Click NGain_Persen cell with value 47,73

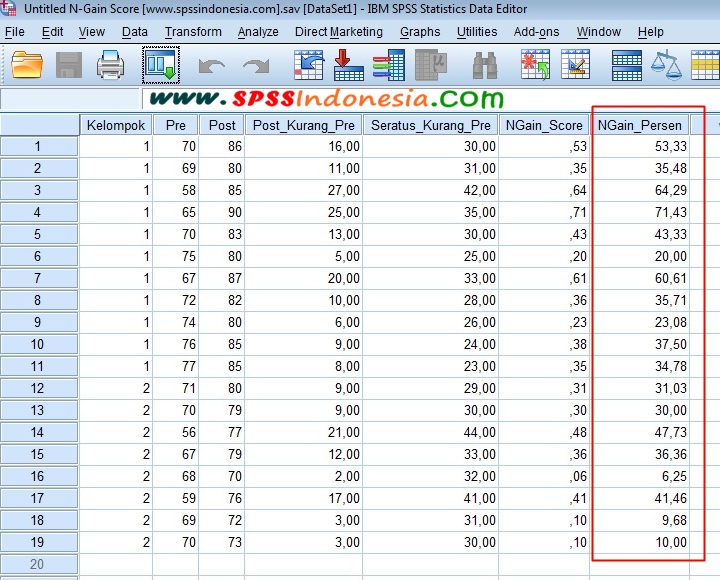click(x=639, y=433)
